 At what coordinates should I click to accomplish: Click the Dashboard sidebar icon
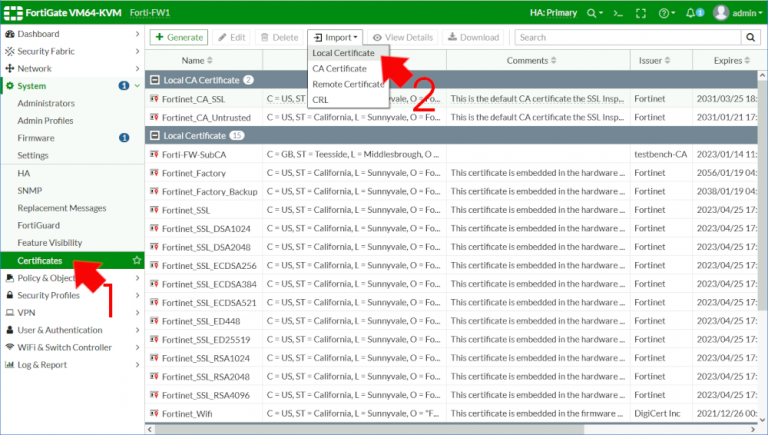[x=9, y=34]
